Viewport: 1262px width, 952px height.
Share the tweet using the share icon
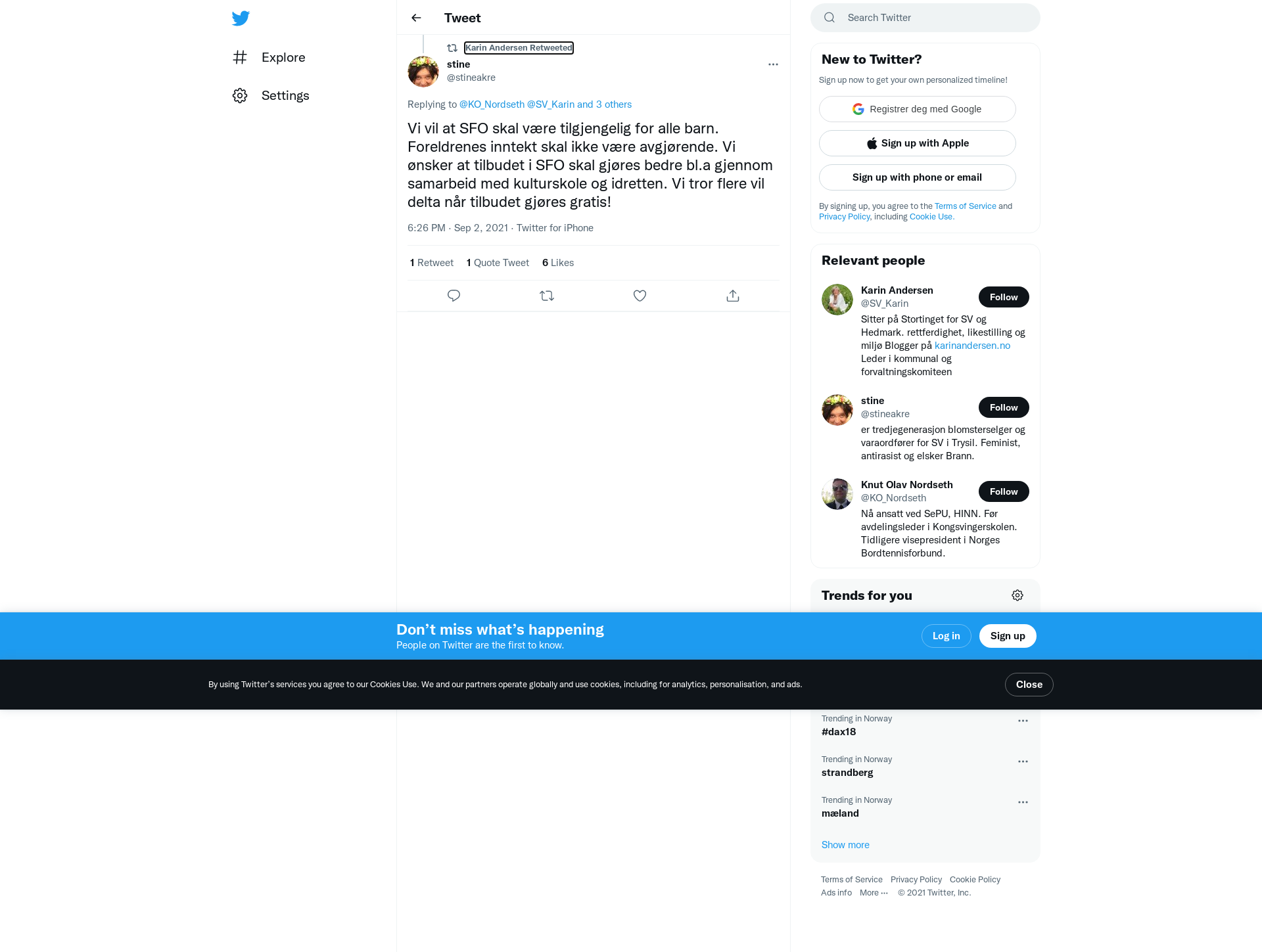[x=733, y=296]
